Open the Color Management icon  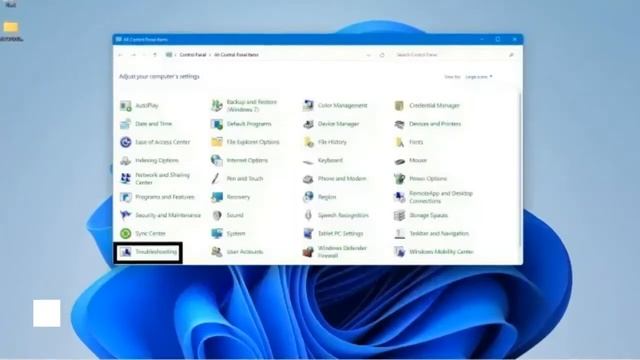click(308, 106)
